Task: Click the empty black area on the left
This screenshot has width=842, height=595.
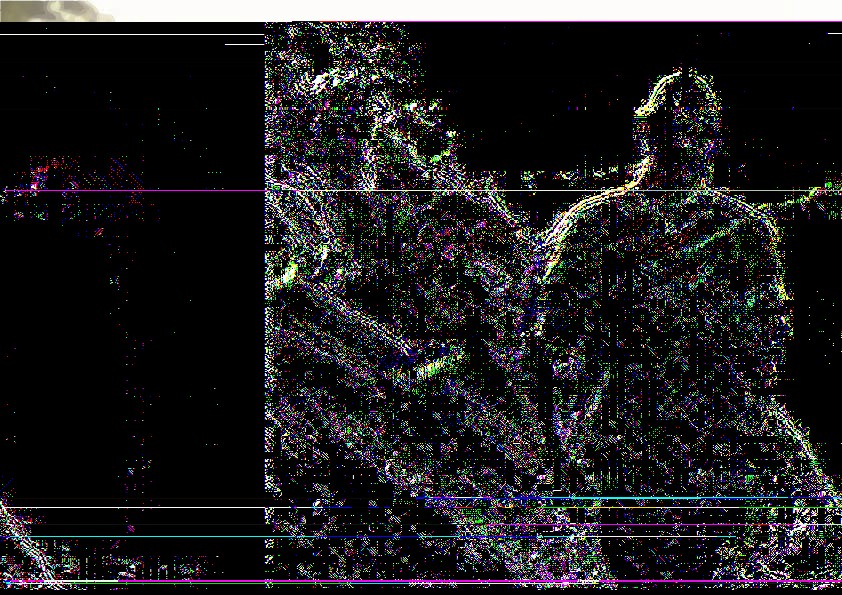Action: (x=134, y=349)
